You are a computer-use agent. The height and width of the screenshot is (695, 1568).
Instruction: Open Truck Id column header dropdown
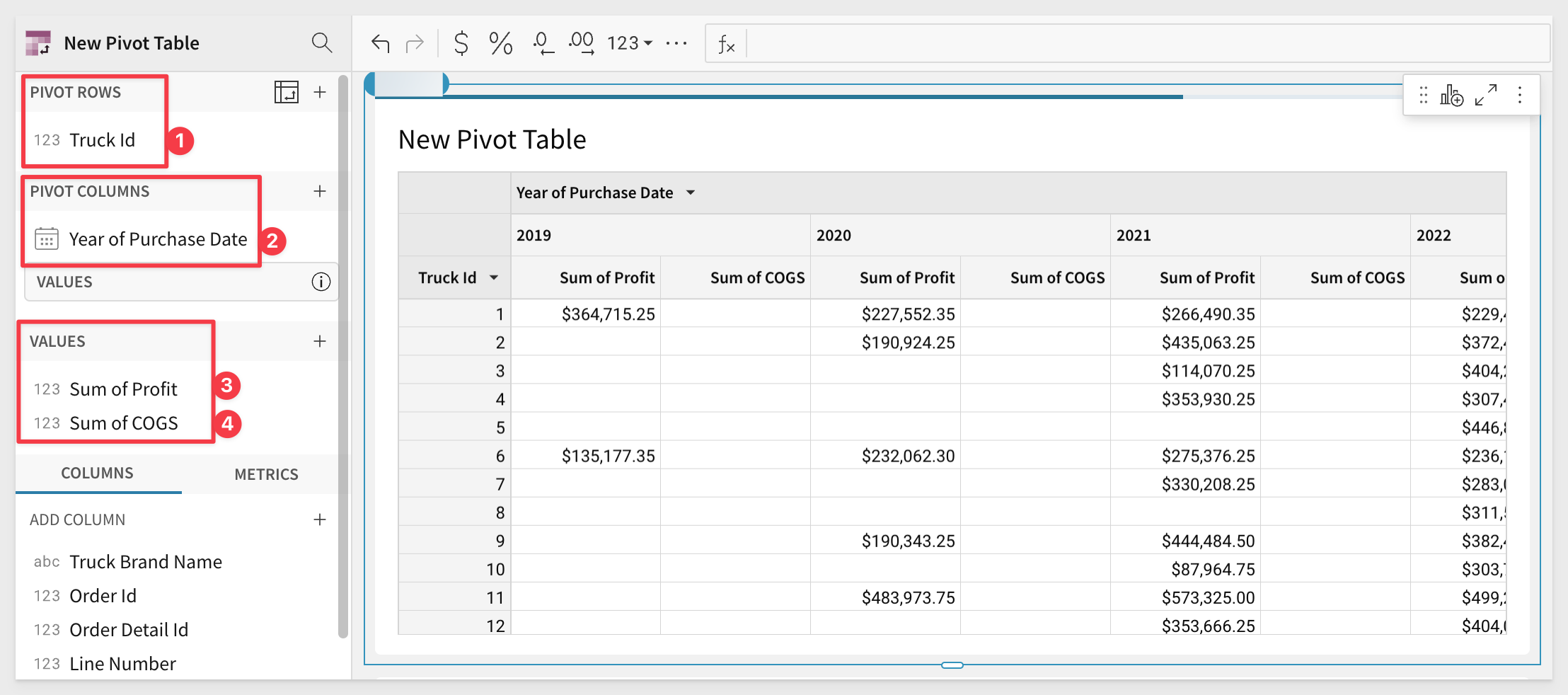(494, 277)
